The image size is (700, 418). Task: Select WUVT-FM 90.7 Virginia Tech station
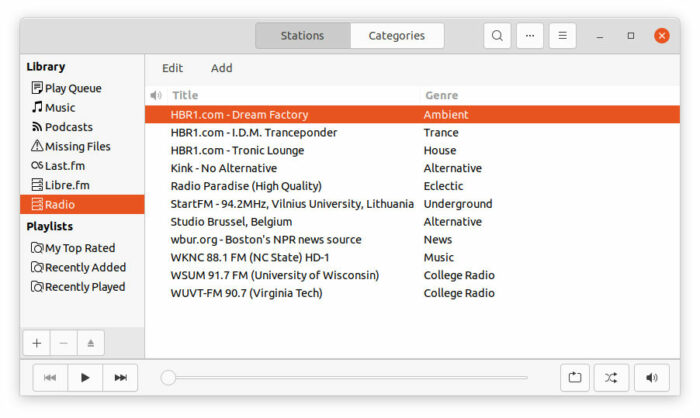coord(412,293)
